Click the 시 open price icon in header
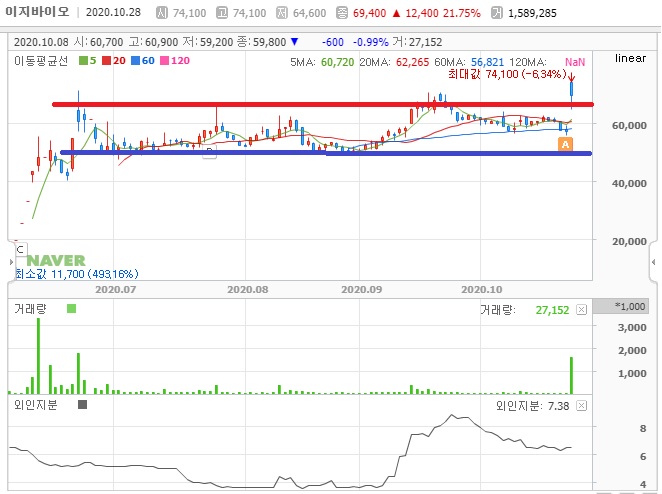This screenshot has height=494, width=662. [x=162, y=13]
